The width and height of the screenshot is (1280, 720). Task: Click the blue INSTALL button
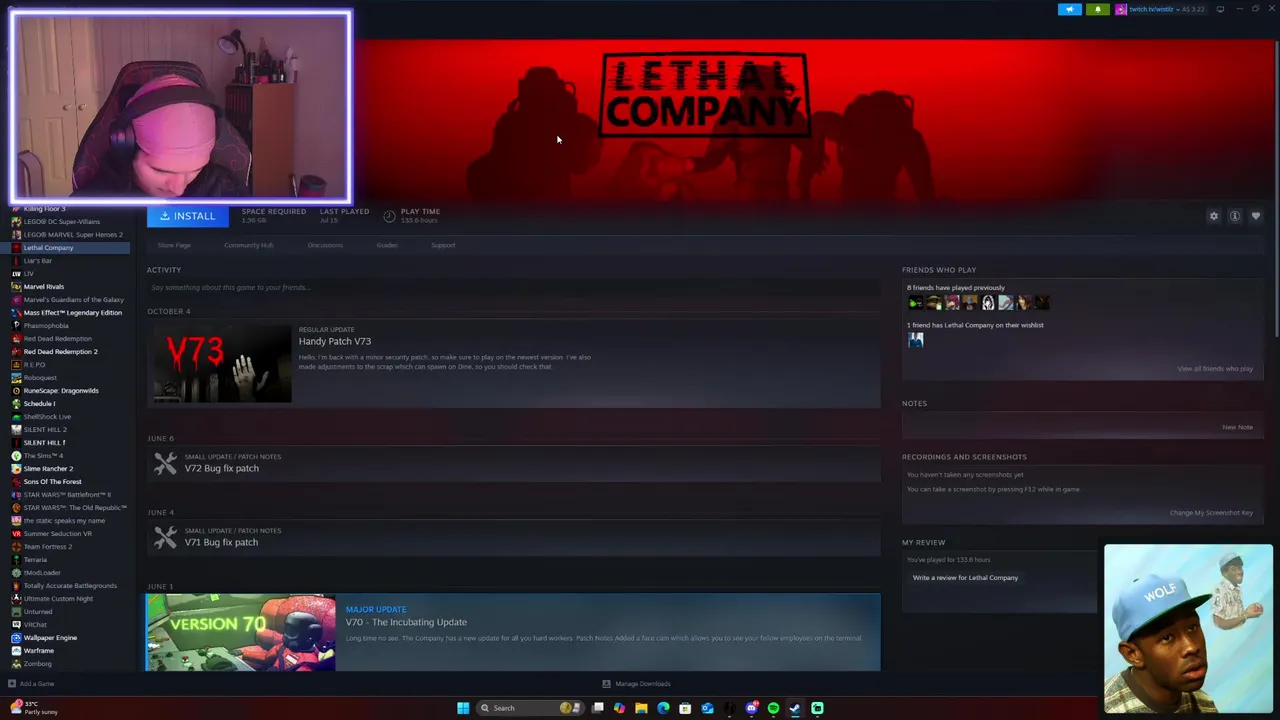[187, 216]
